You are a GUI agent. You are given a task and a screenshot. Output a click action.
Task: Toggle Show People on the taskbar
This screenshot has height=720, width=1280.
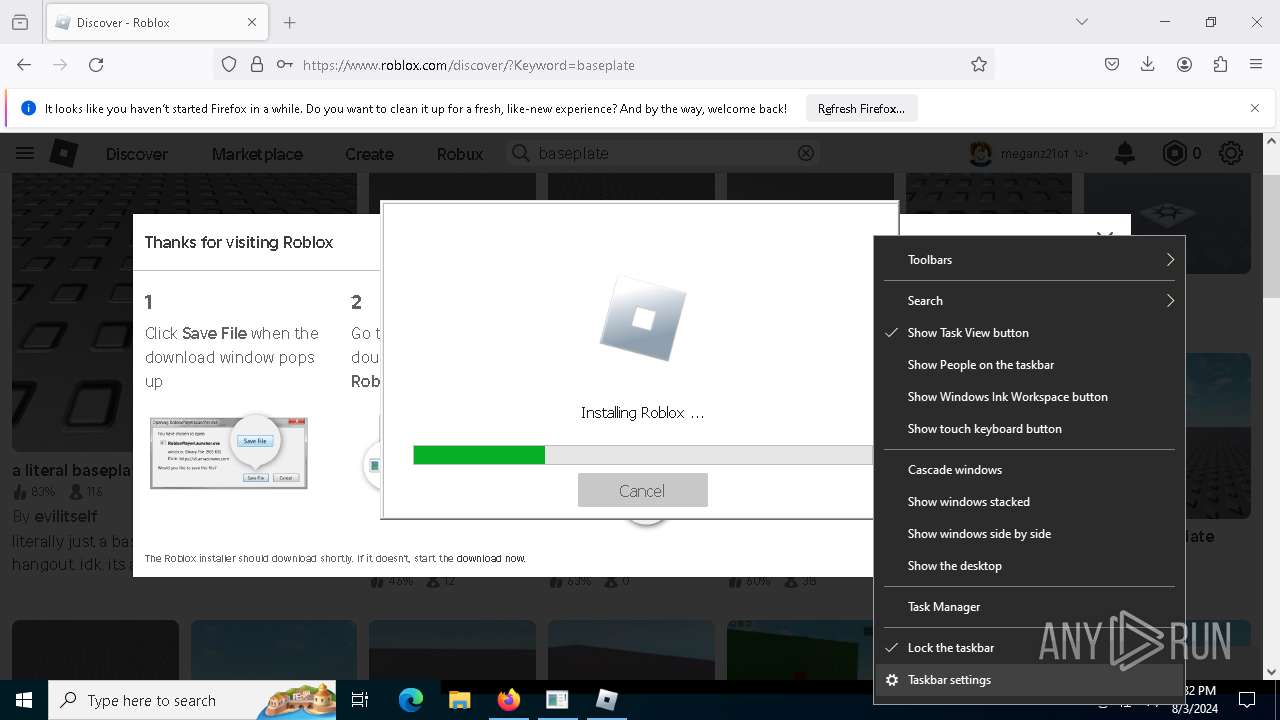(1029, 365)
